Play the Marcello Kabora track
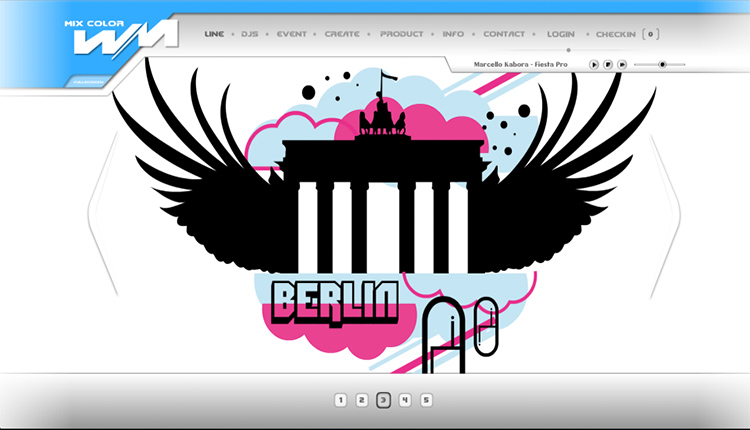Screen dimensions: 750x430 coord(594,64)
